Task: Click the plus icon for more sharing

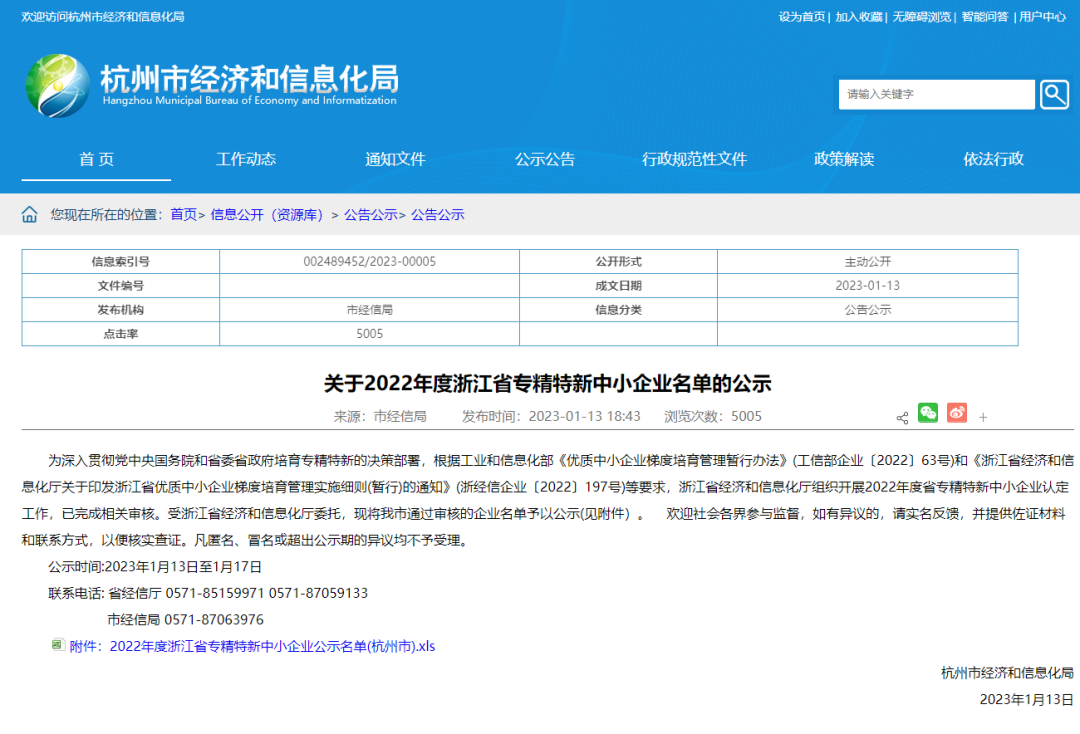Action: pyautogui.click(x=983, y=417)
